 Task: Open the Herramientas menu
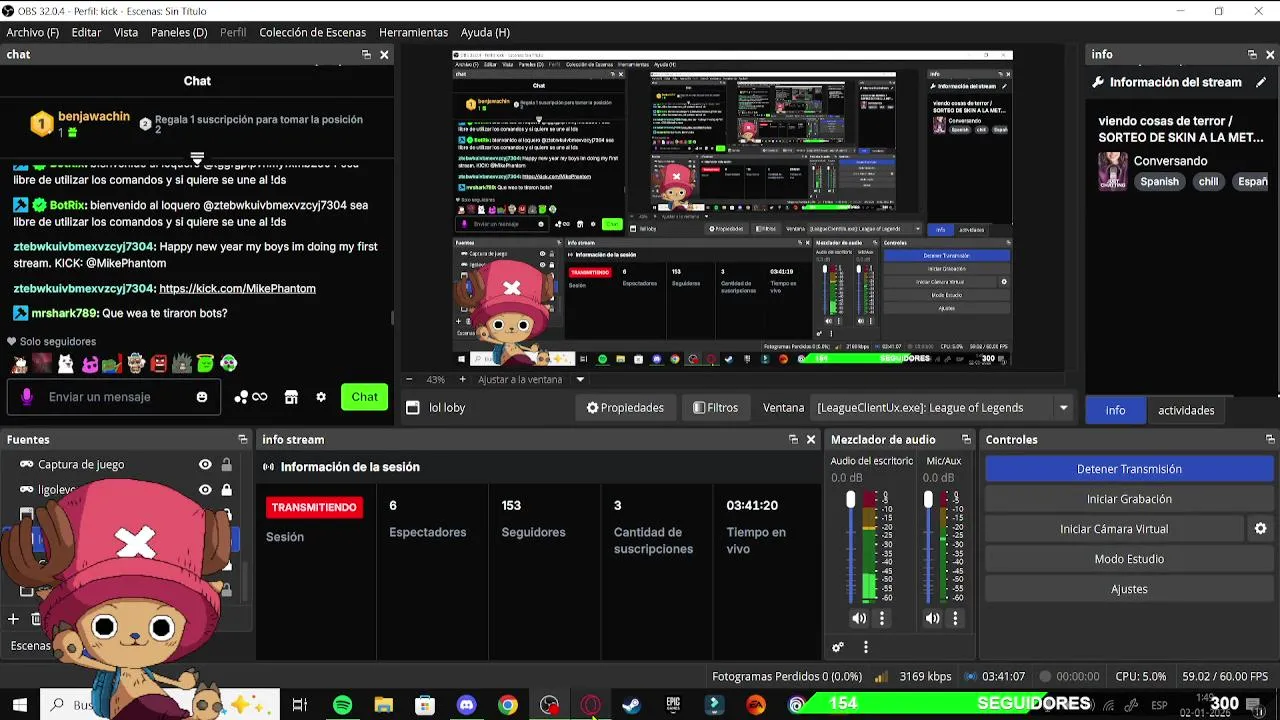413,32
